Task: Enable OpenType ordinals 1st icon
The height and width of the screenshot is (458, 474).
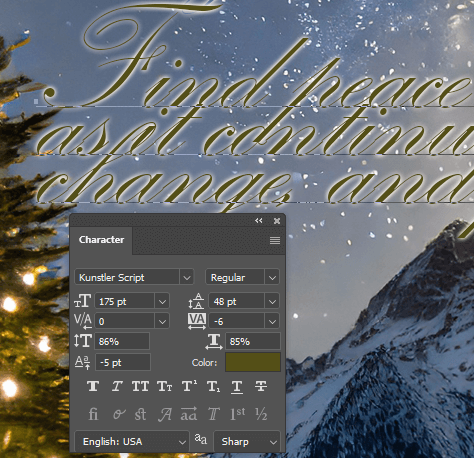Action: pyautogui.click(x=237, y=414)
